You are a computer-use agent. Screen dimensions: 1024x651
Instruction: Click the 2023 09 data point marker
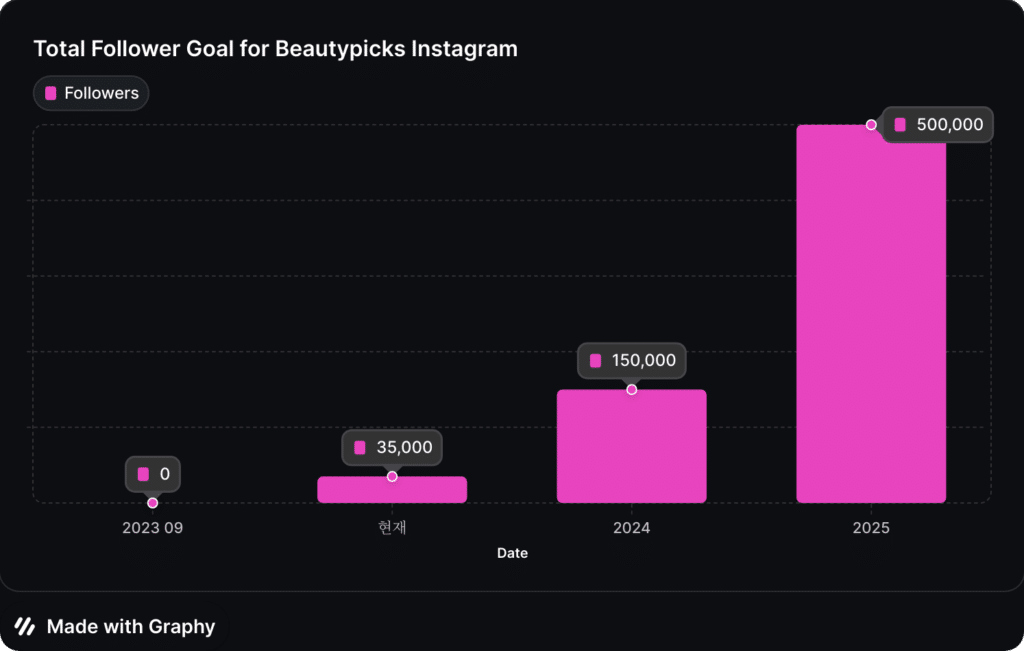coord(152,503)
